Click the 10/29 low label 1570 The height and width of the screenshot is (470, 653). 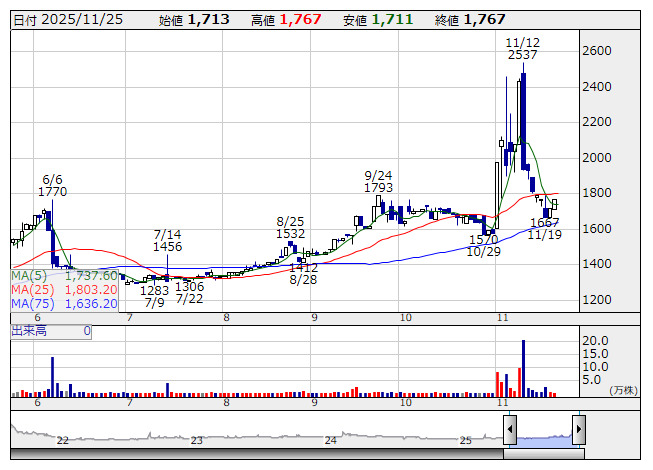(x=483, y=240)
